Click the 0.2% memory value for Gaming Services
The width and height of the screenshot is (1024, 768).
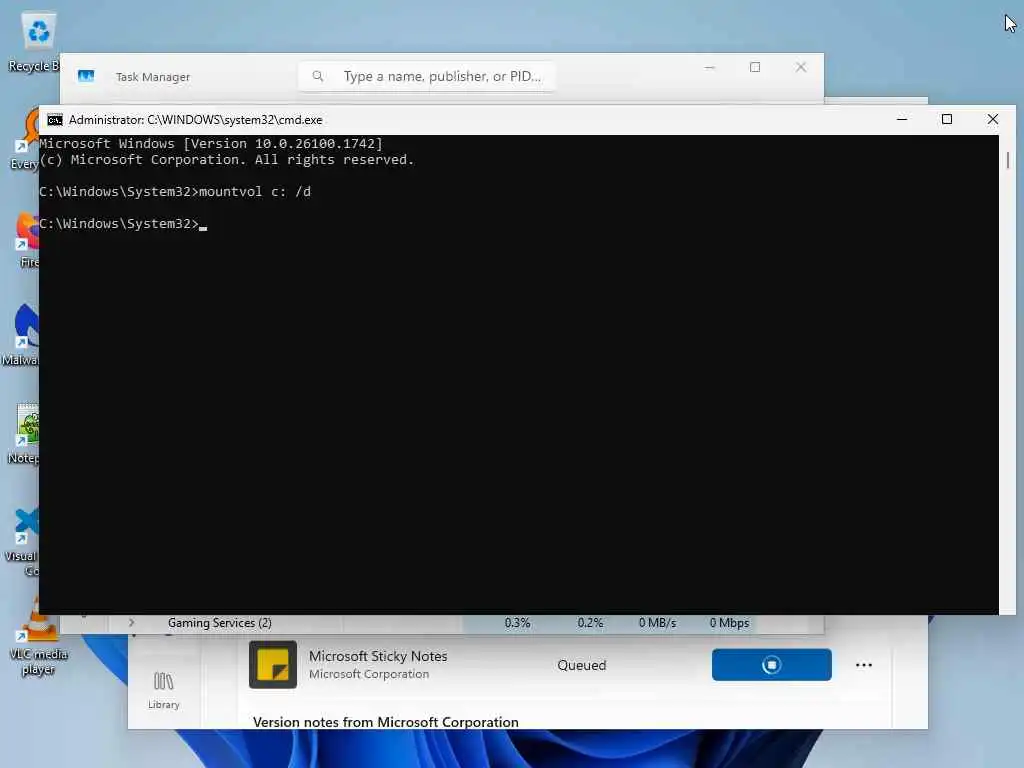tap(590, 623)
